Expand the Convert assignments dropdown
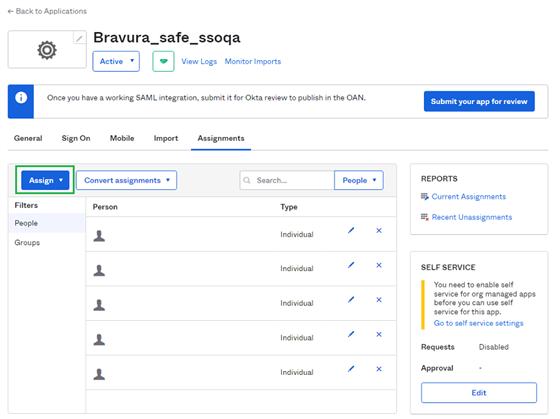 pos(126,180)
